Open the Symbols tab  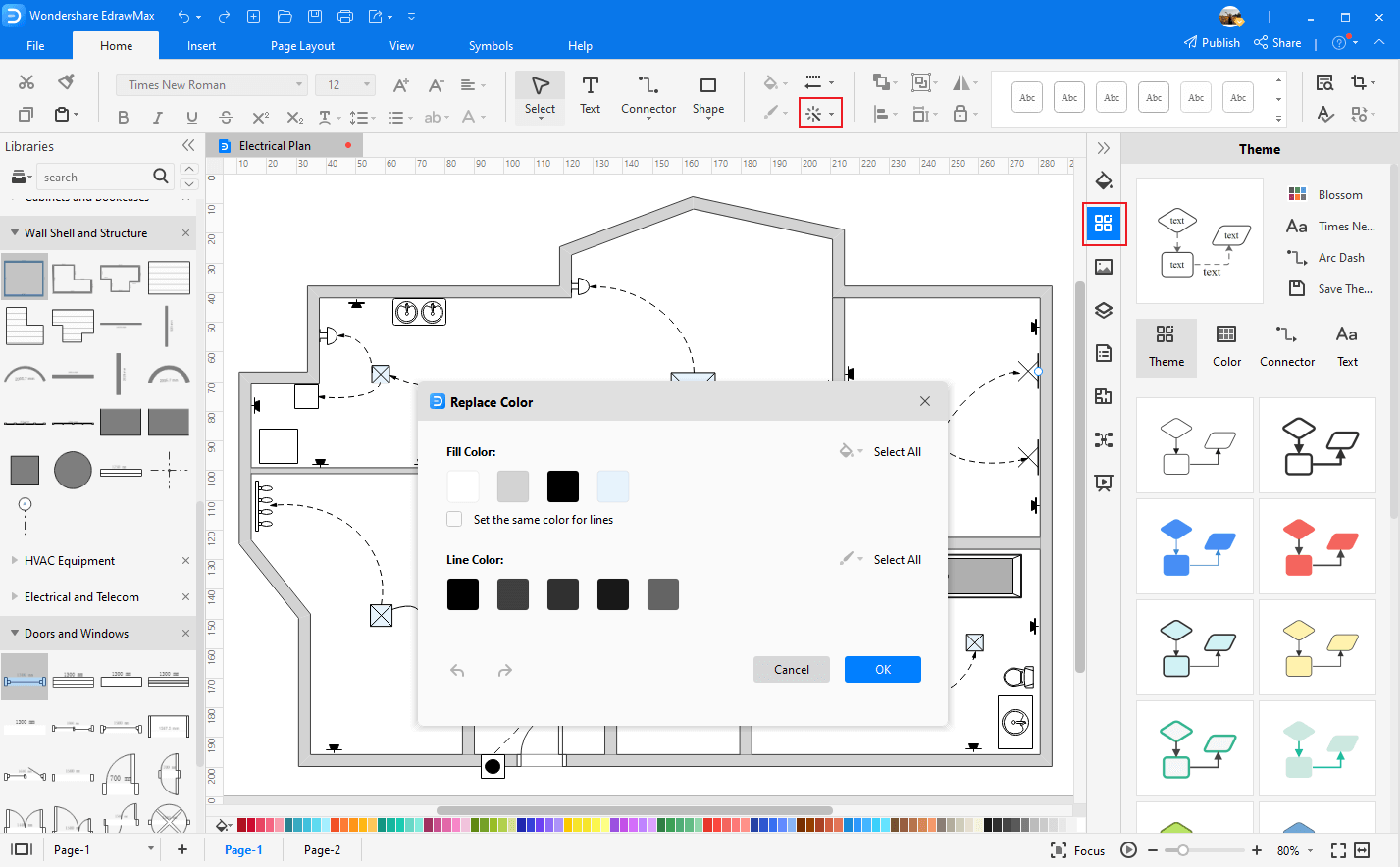[x=491, y=45]
